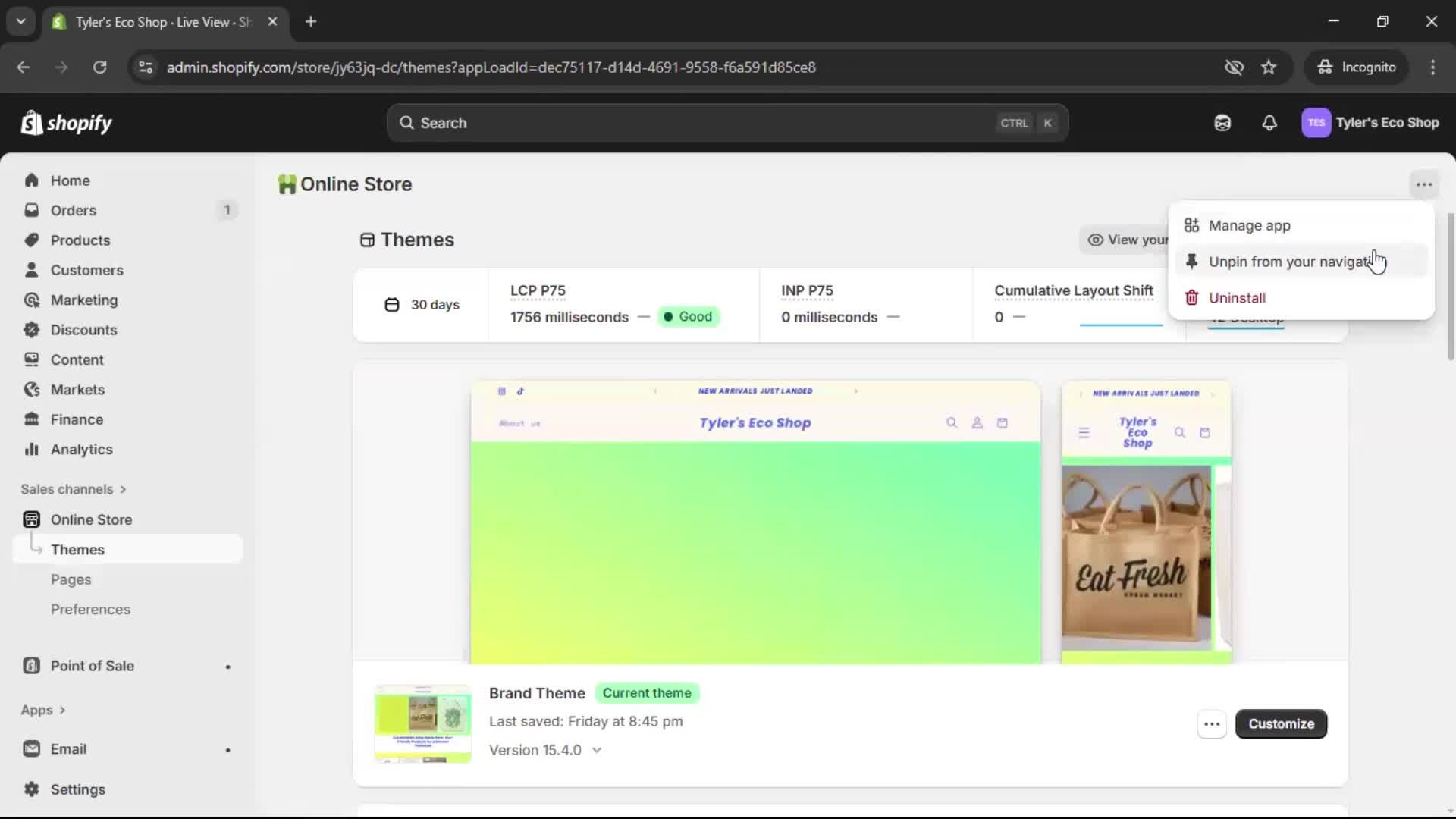The width and height of the screenshot is (1456, 819).
Task: Select Unpin from your navigation
Action: [x=1289, y=262]
